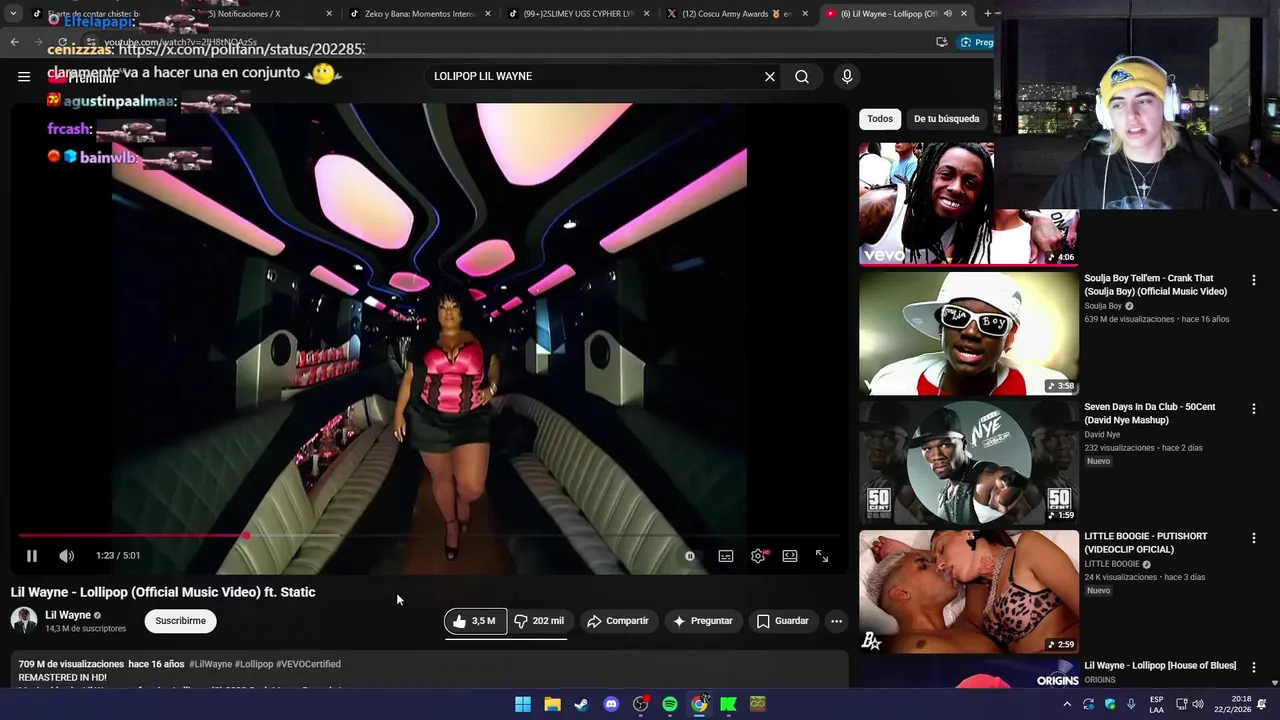Mute audio on Lil Wayne tab
This screenshot has height=720, width=1280.
[947, 14]
